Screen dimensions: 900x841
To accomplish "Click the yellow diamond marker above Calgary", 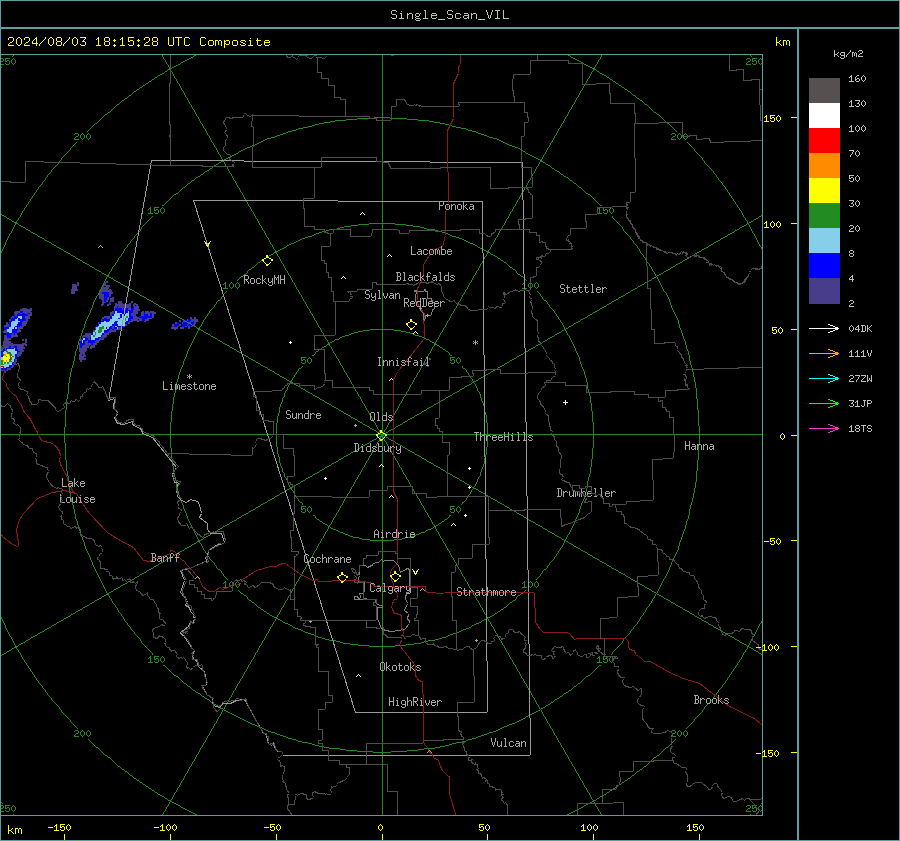I will coord(395,576).
